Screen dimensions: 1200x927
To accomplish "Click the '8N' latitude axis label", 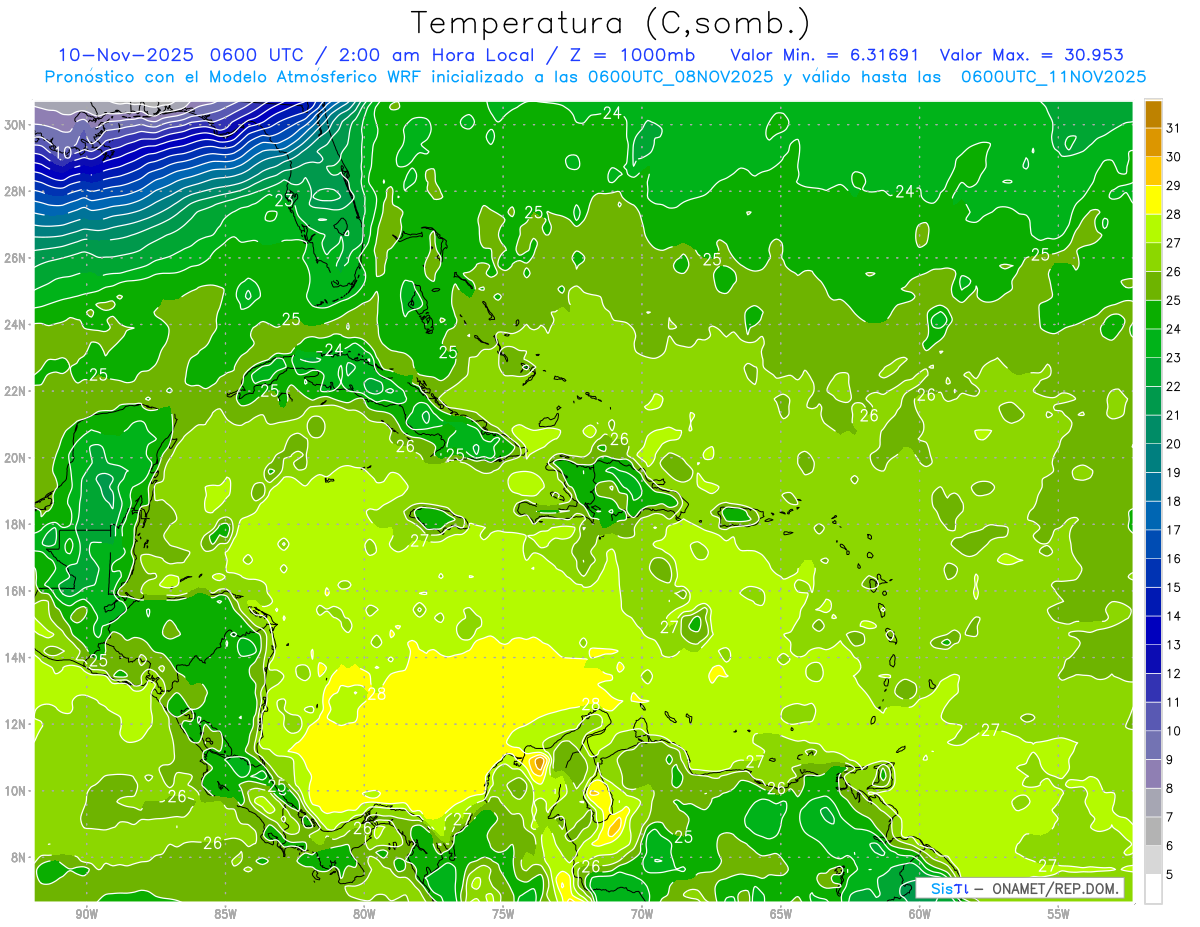I will pos(19,857).
